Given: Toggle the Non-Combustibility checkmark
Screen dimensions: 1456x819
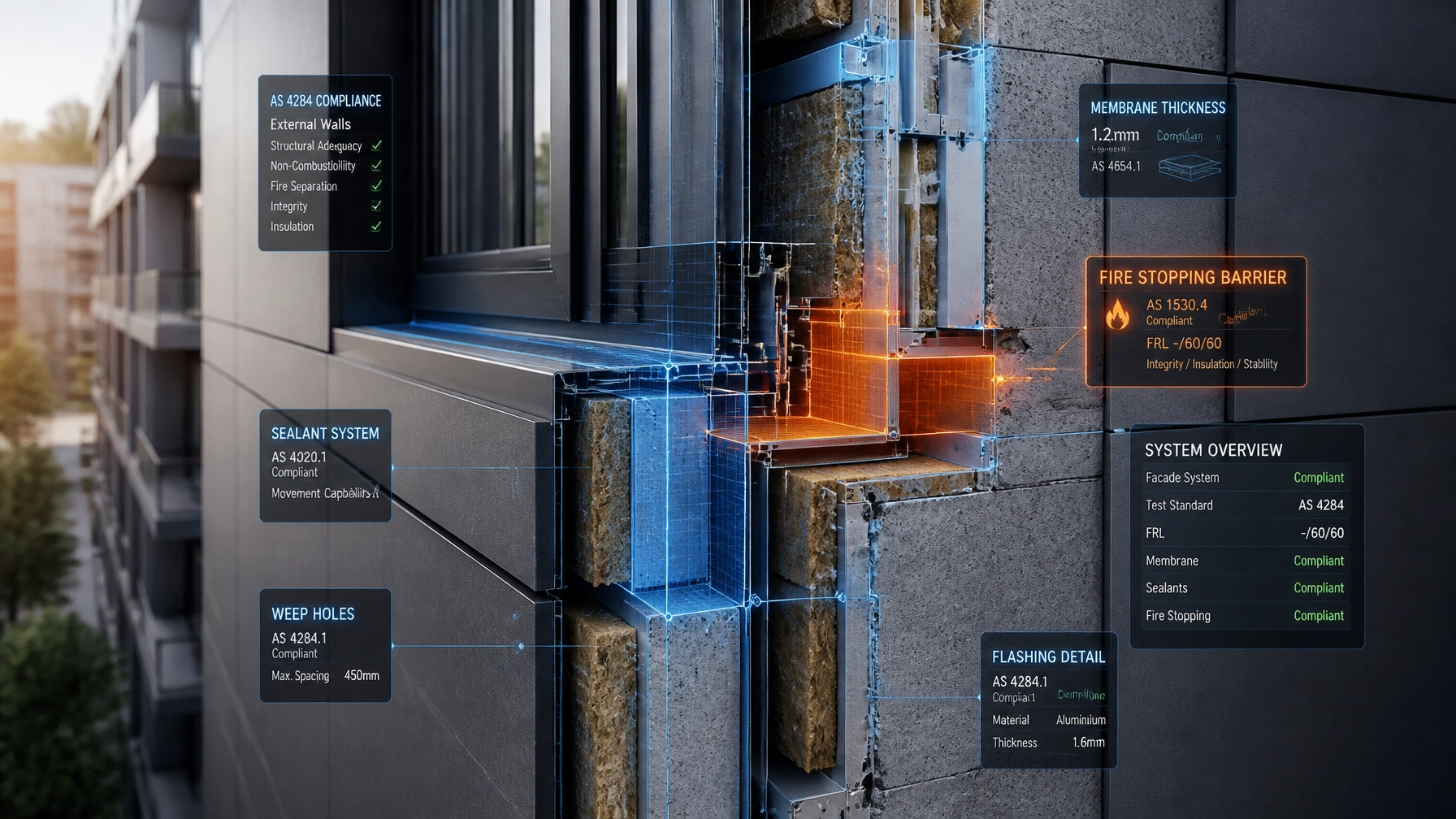Looking at the screenshot, I should (376, 166).
